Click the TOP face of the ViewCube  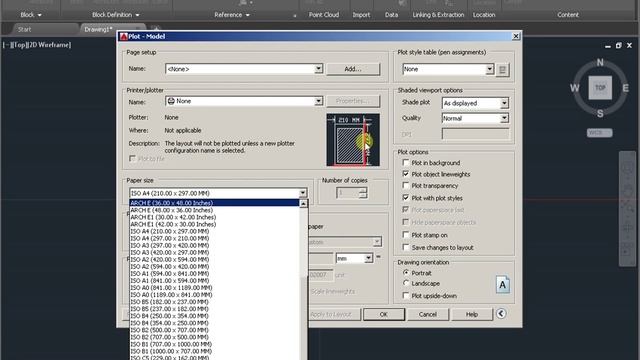coord(600,87)
